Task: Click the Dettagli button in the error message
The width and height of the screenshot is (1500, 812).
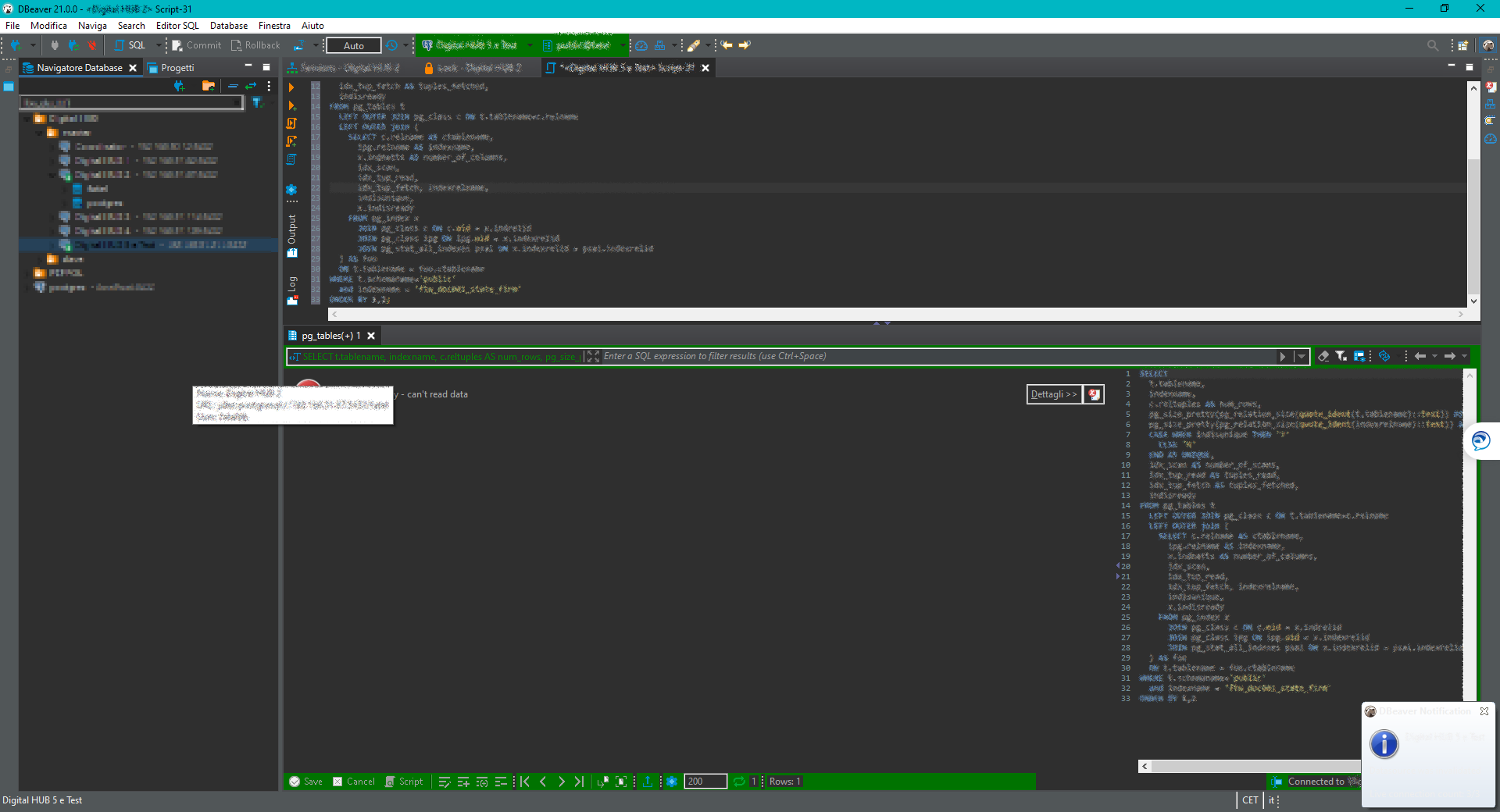Action: pyautogui.click(x=1053, y=394)
